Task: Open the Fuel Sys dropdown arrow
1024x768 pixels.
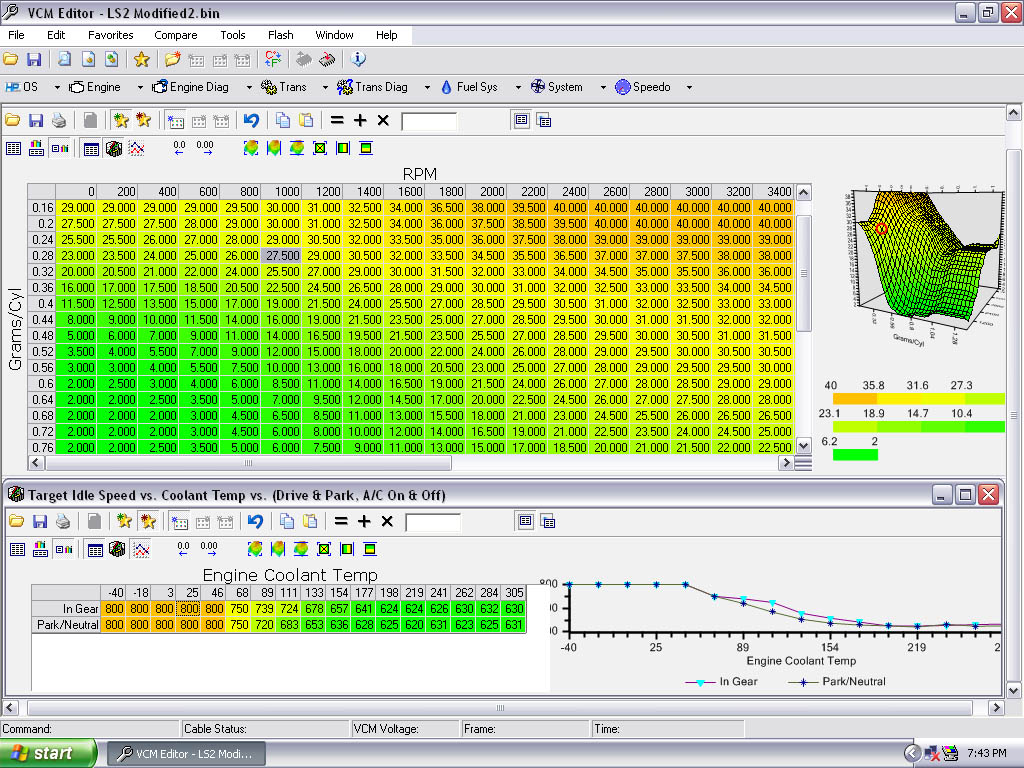Action: pyautogui.click(x=517, y=88)
